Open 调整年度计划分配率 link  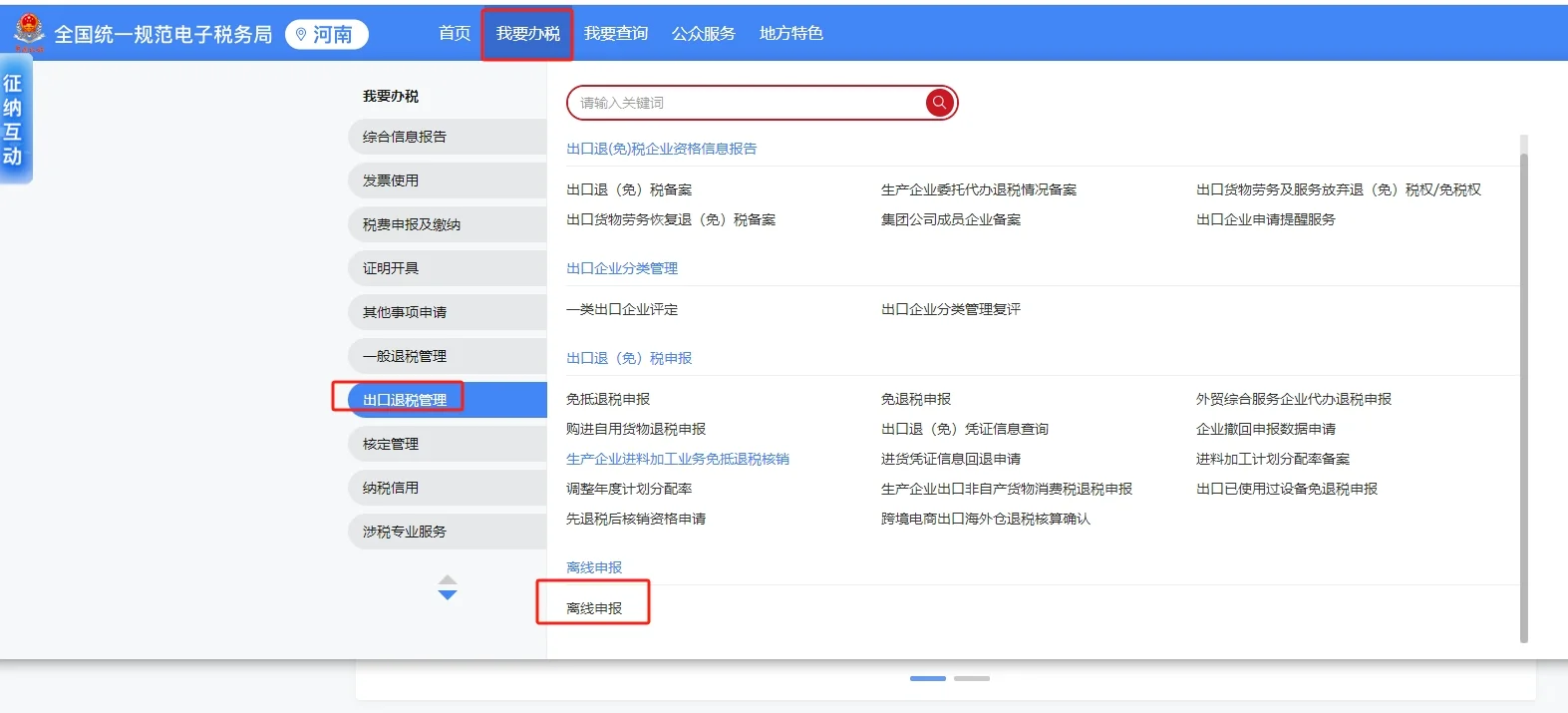[x=629, y=489]
